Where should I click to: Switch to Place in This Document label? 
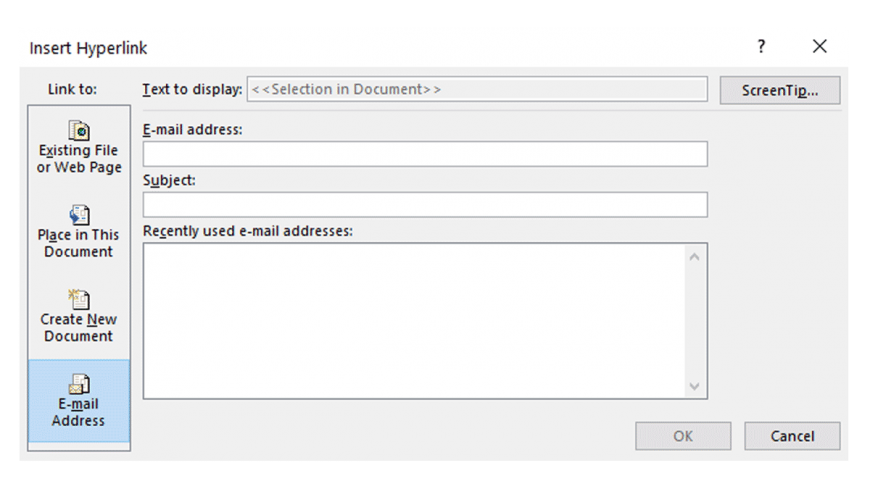coord(78,243)
